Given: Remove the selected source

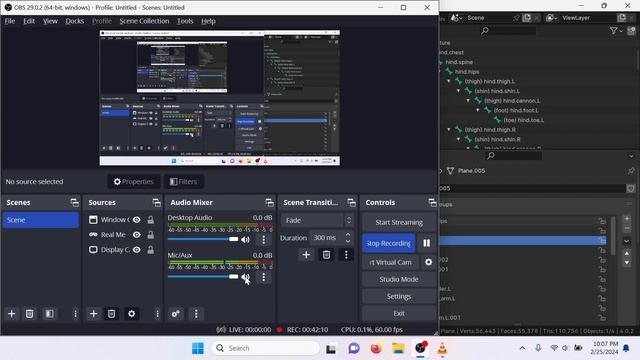Looking at the screenshot, I should pos(111,313).
